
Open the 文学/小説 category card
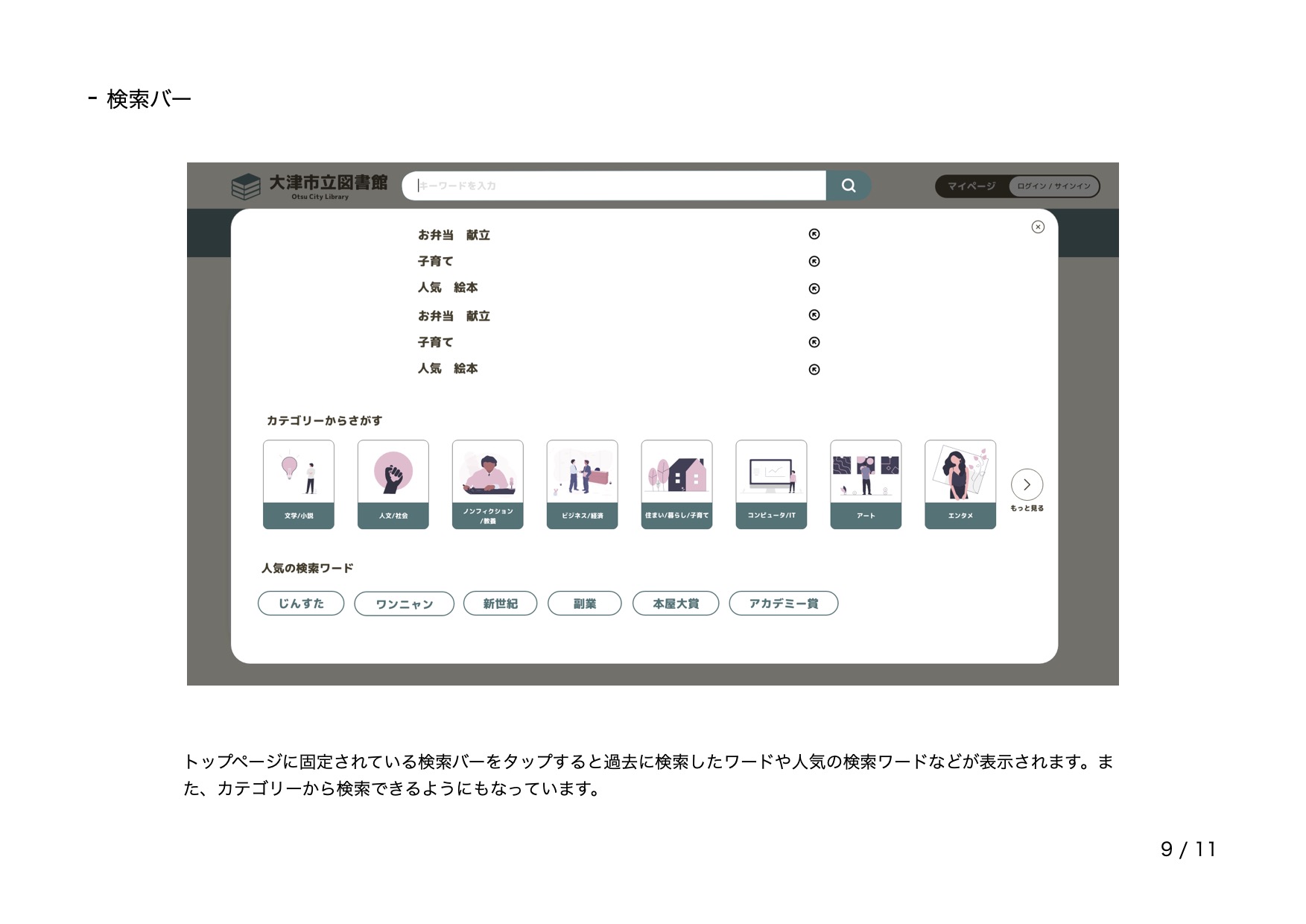coord(299,484)
